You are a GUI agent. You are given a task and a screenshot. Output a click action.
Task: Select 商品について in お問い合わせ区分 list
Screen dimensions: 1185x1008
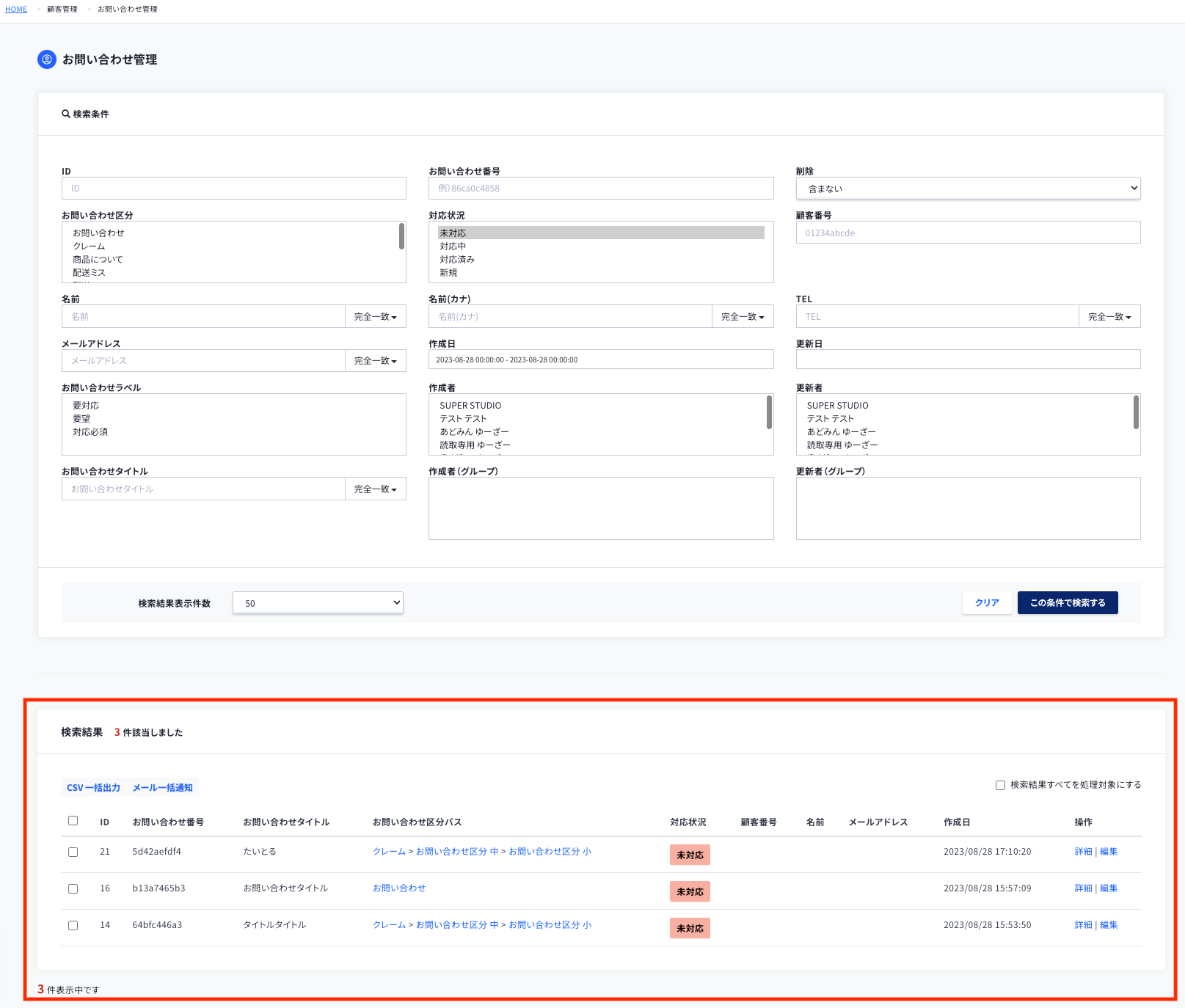point(98,259)
